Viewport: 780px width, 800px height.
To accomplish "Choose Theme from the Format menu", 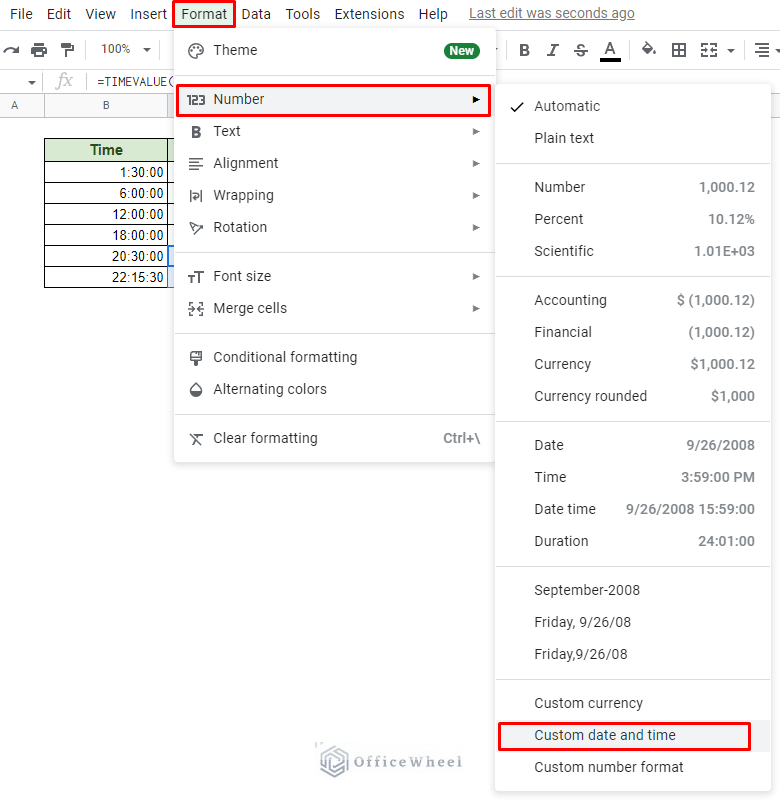I will click(x=334, y=51).
